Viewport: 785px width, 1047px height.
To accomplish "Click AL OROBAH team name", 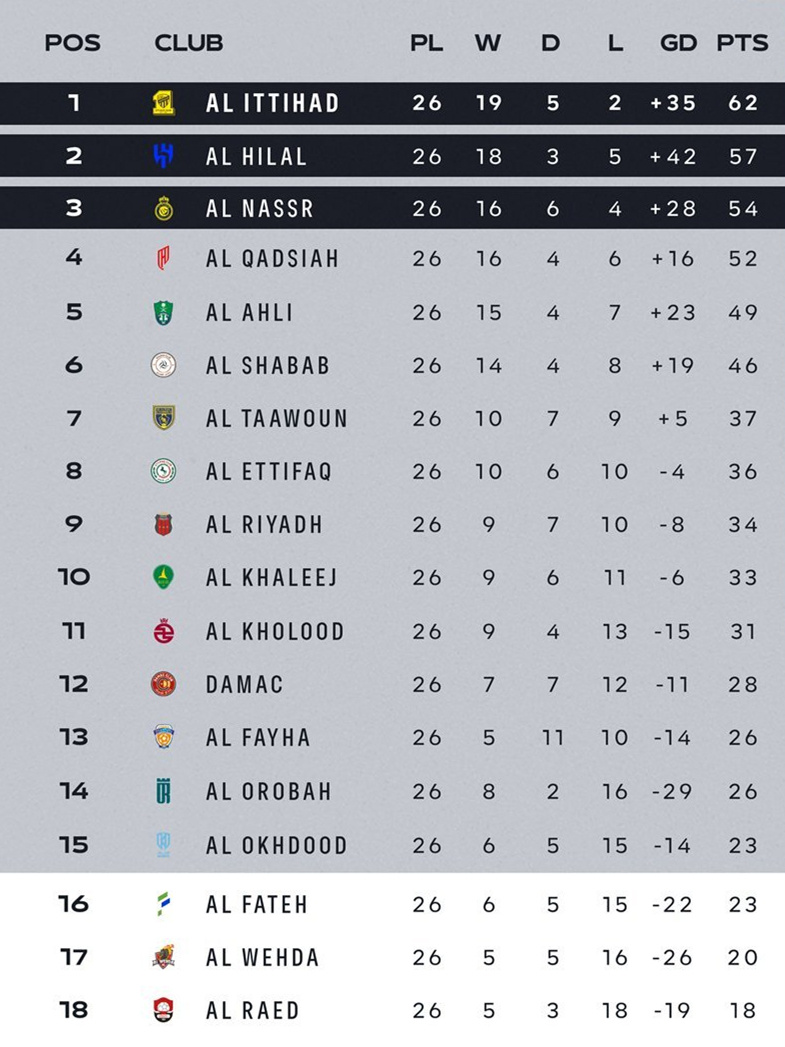I will click(268, 791).
